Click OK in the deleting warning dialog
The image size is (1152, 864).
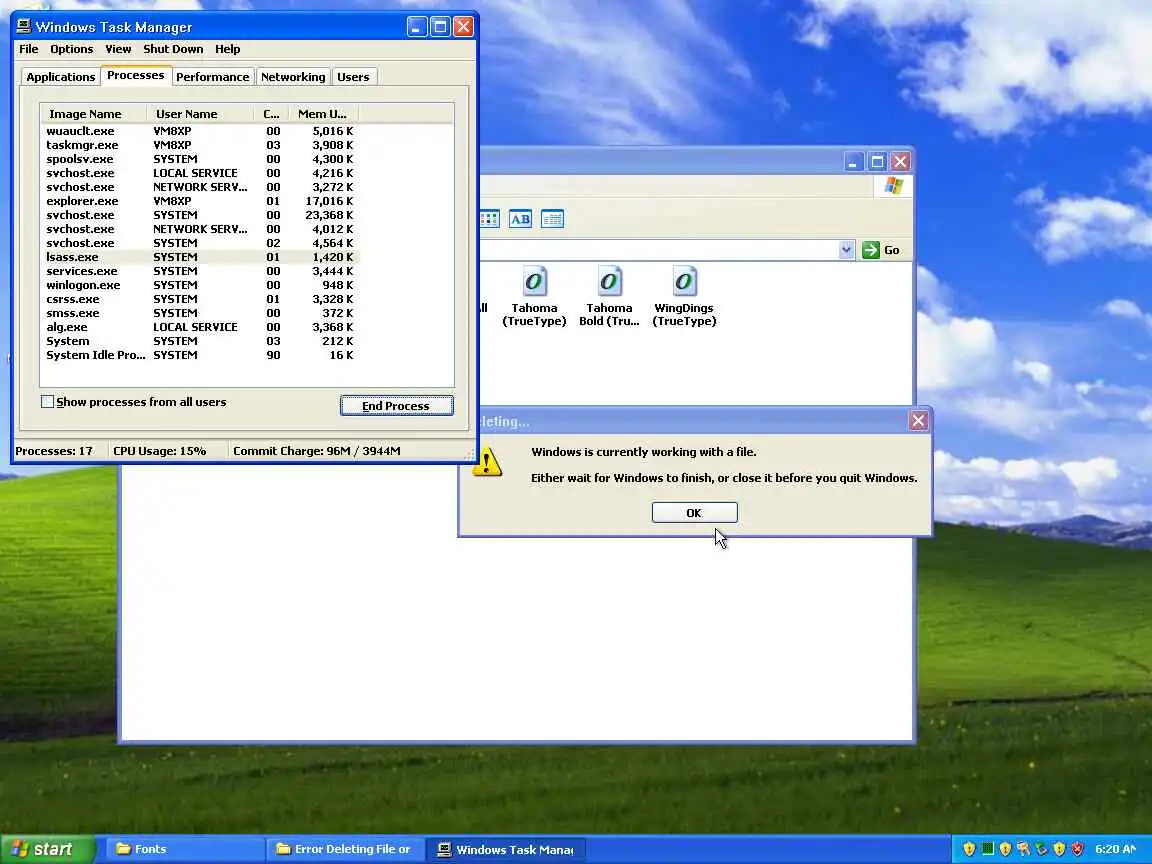(x=694, y=513)
